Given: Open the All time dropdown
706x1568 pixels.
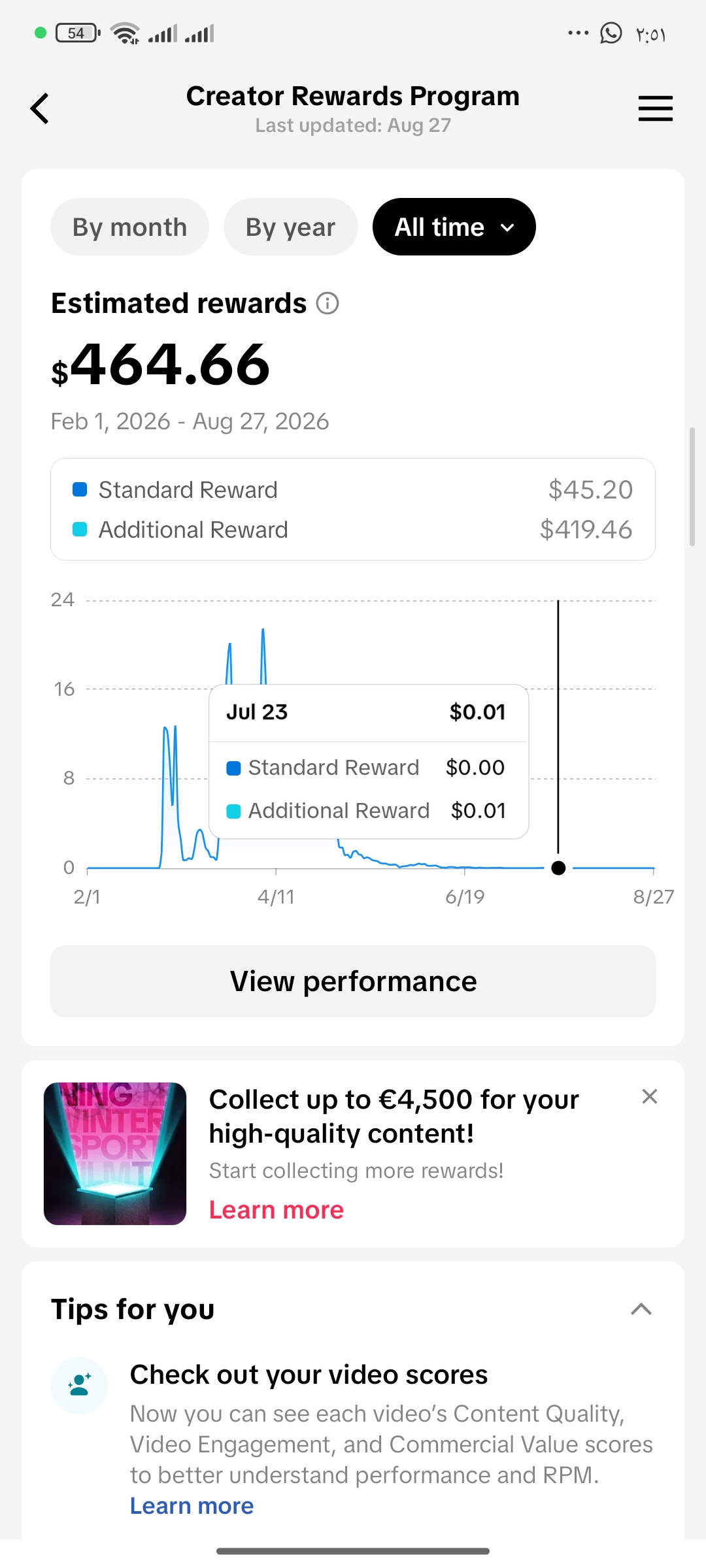Looking at the screenshot, I should point(454,227).
